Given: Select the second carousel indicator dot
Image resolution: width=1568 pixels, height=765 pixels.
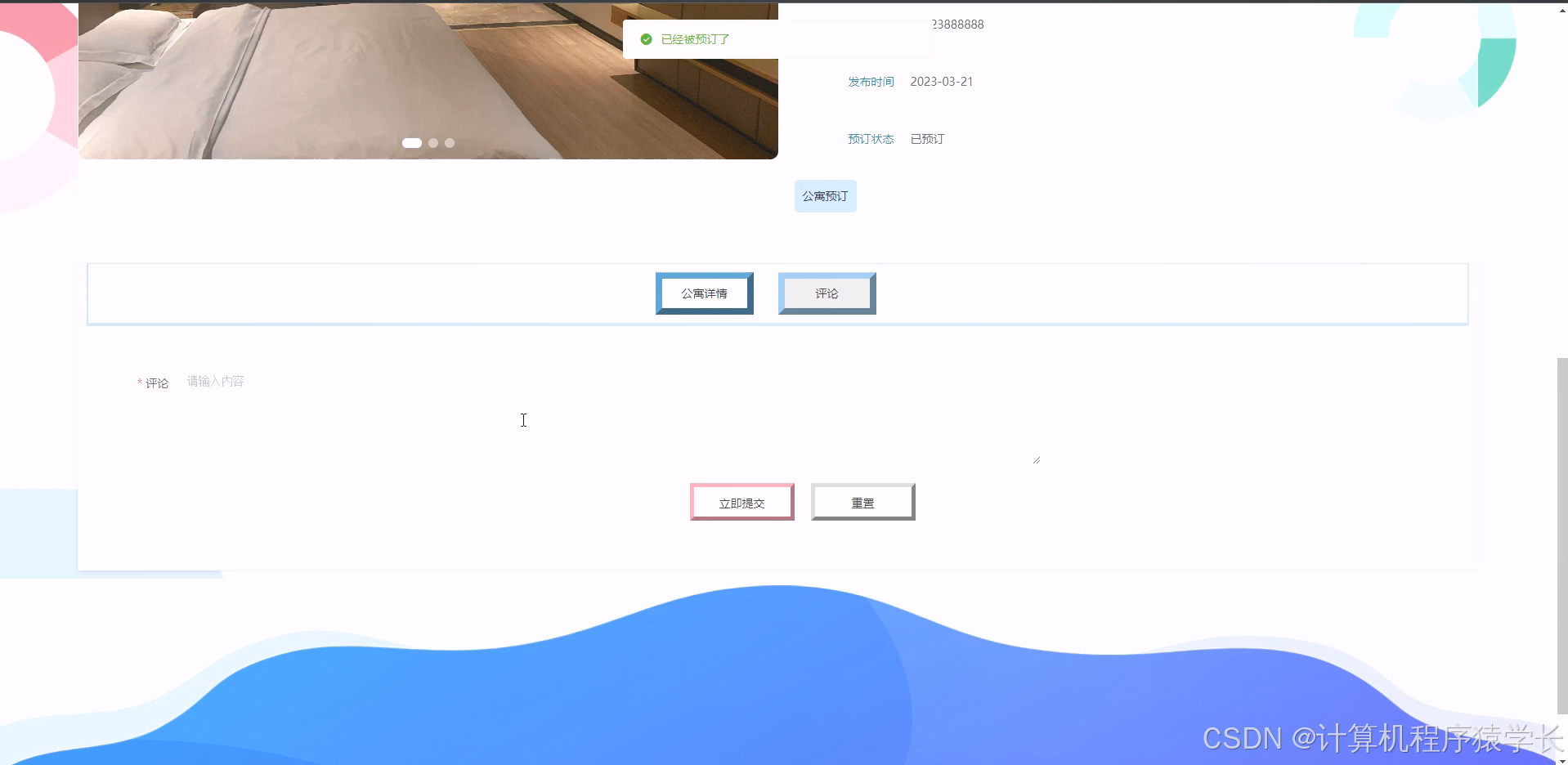Looking at the screenshot, I should point(432,142).
